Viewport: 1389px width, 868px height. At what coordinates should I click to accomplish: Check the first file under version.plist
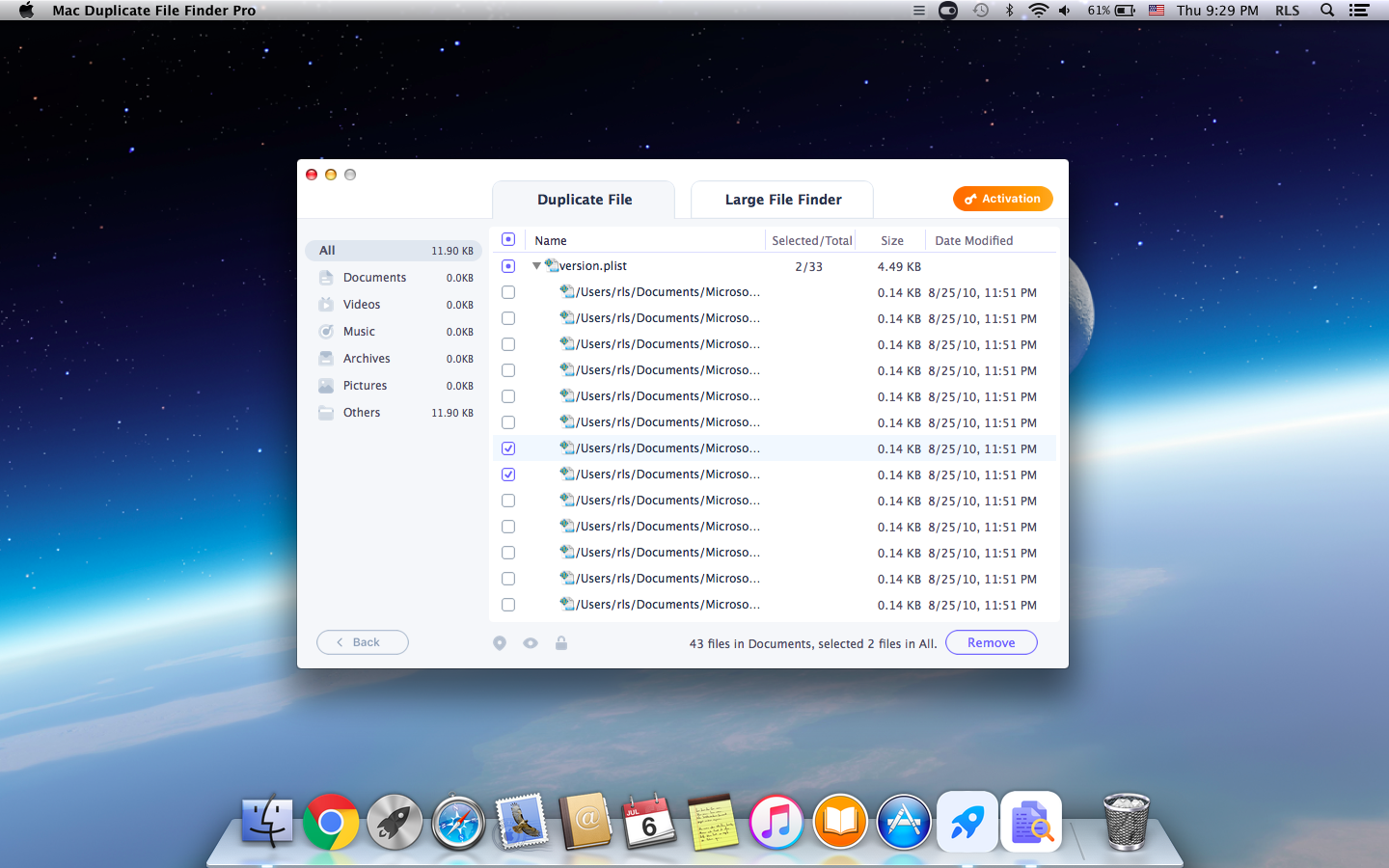click(x=508, y=292)
